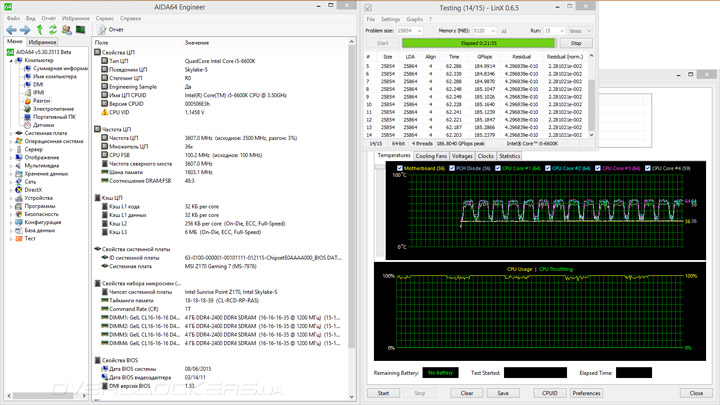720x405 pixels.
Task: Click the Stop button in LinX
Action: point(575,43)
